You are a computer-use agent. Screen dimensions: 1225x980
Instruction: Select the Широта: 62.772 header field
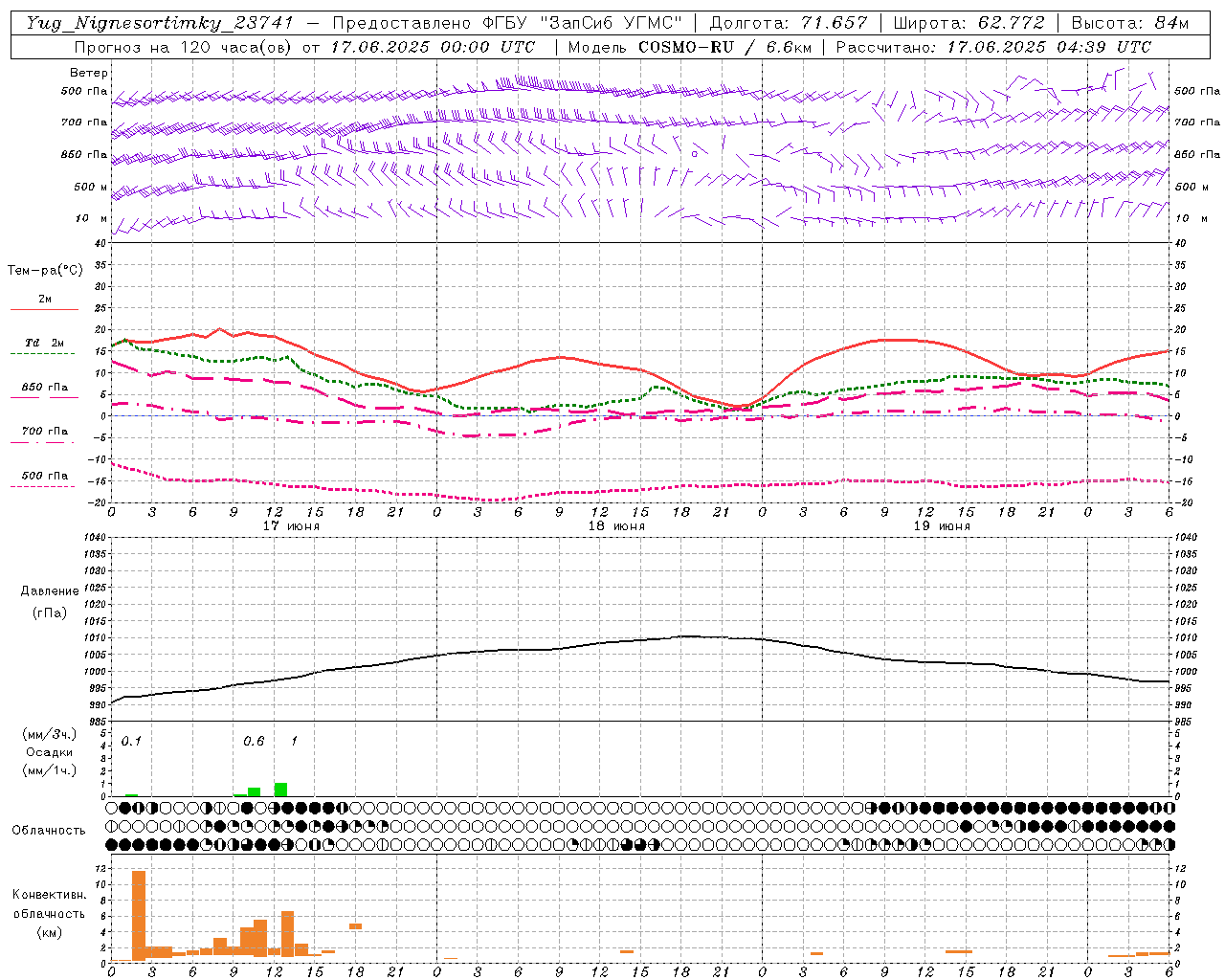tap(969, 23)
